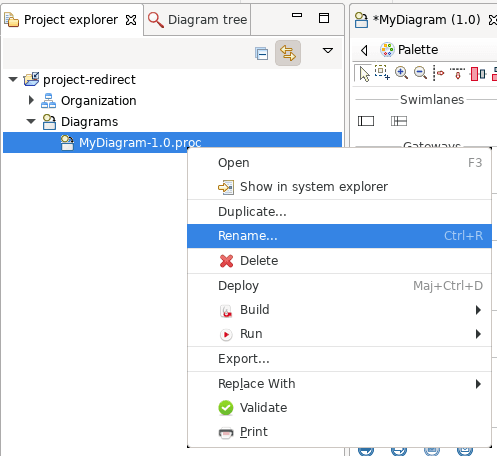This screenshot has width=497, height=456.
Task: Select the project-redirect project row
Action: pyautogui.click(x=172, y=80)
